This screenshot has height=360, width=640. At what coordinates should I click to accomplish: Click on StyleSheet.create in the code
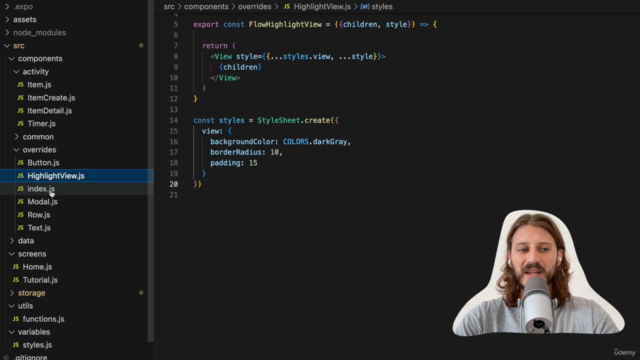click(x=293, y=120)
